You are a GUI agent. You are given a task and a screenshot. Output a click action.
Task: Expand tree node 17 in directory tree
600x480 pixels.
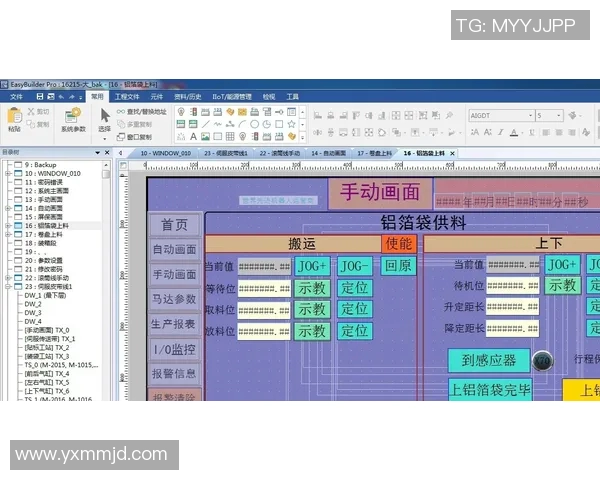click(x=7, y=234)
